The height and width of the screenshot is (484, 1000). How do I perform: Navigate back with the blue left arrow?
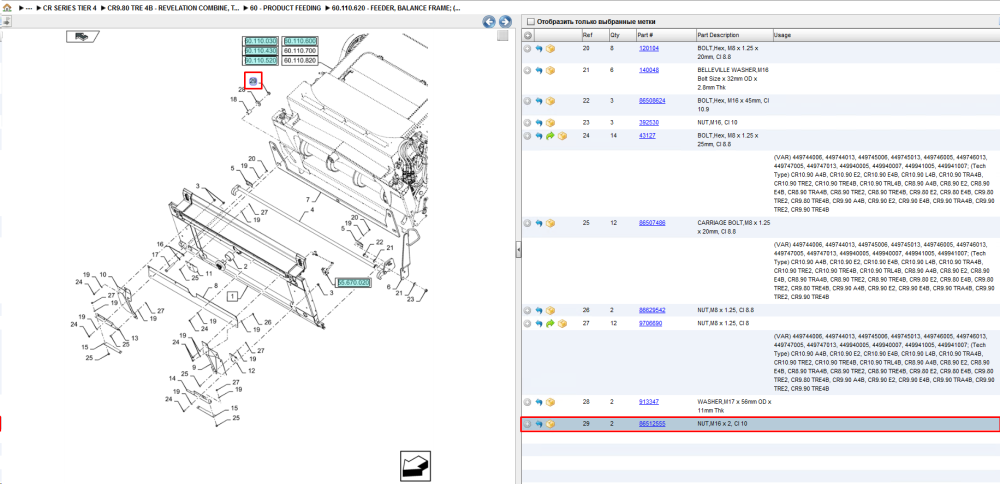(489, 22)
